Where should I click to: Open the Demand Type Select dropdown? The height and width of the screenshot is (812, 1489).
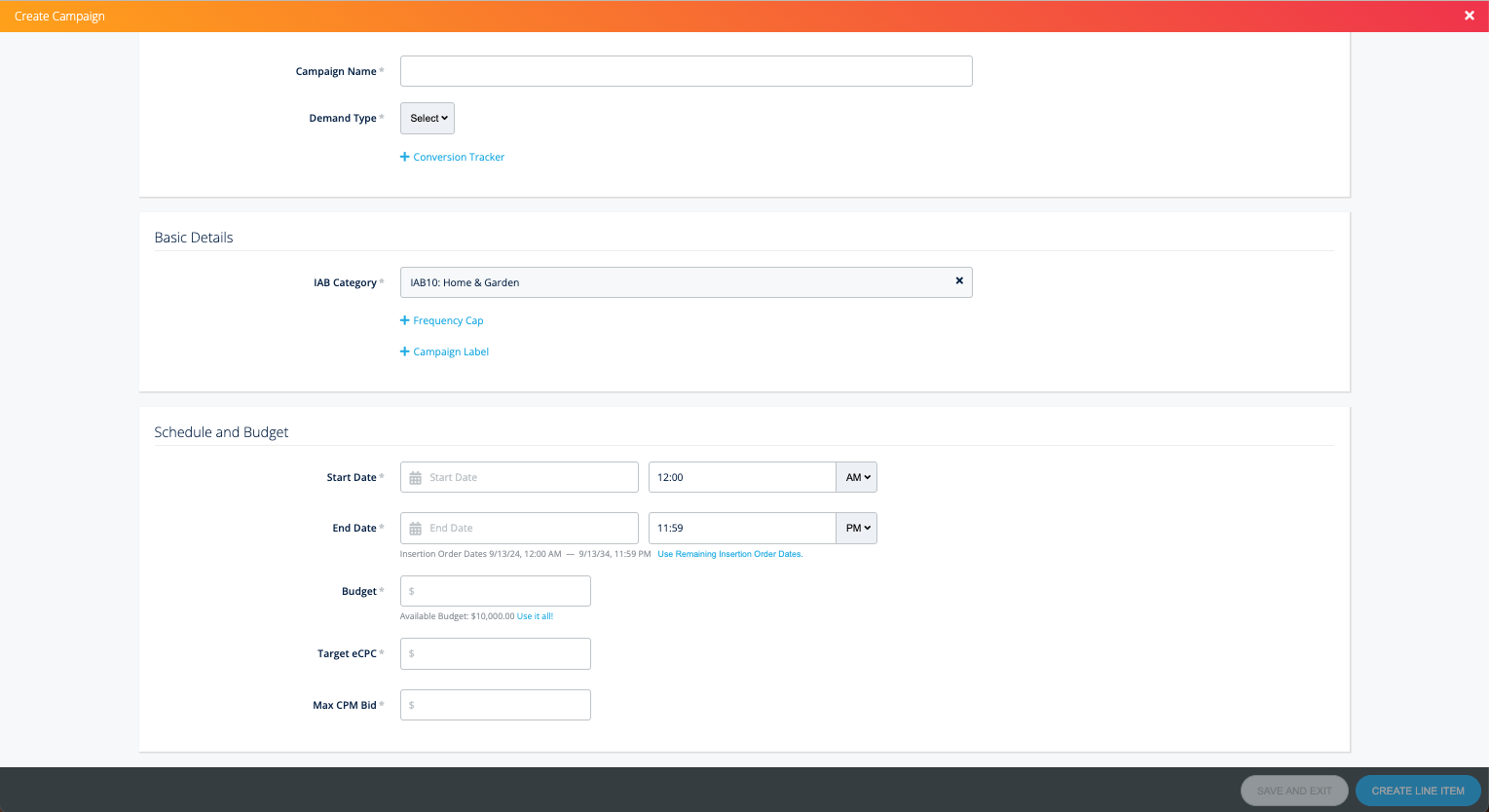pyautogui.click(x=428, y=119)
